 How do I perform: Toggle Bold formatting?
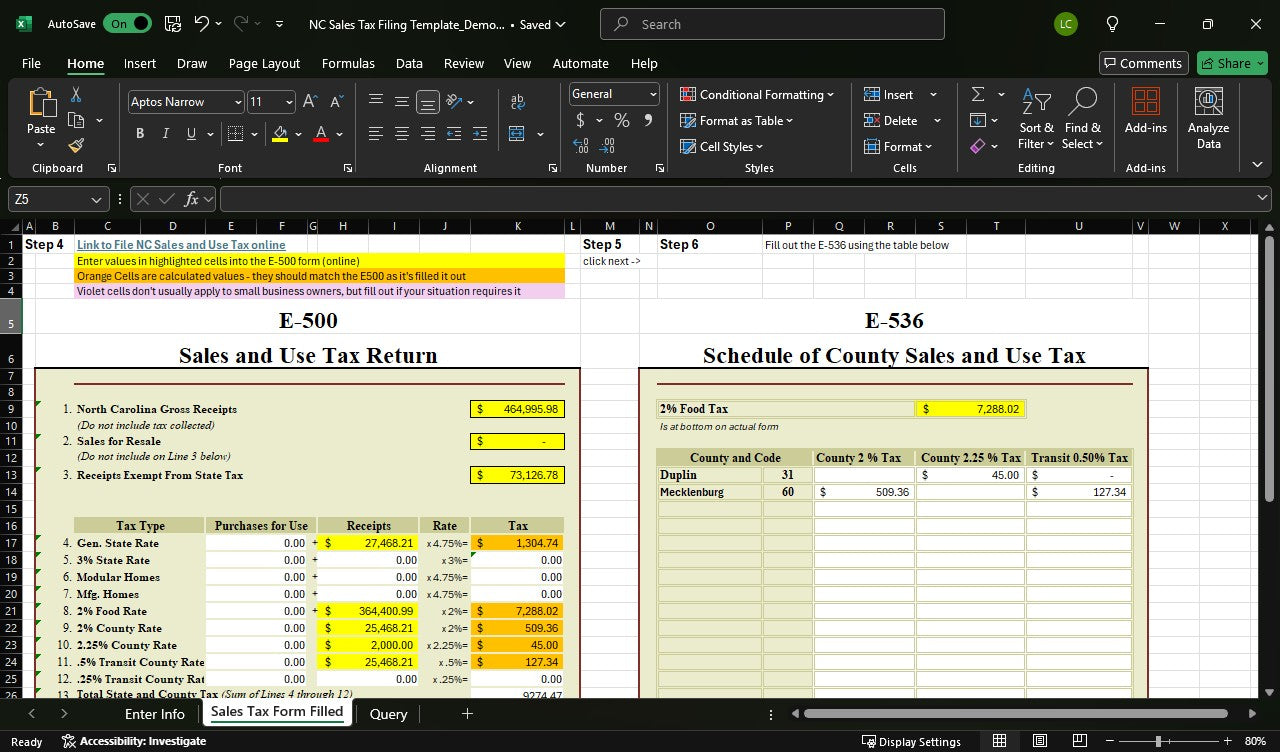point(140,134)
